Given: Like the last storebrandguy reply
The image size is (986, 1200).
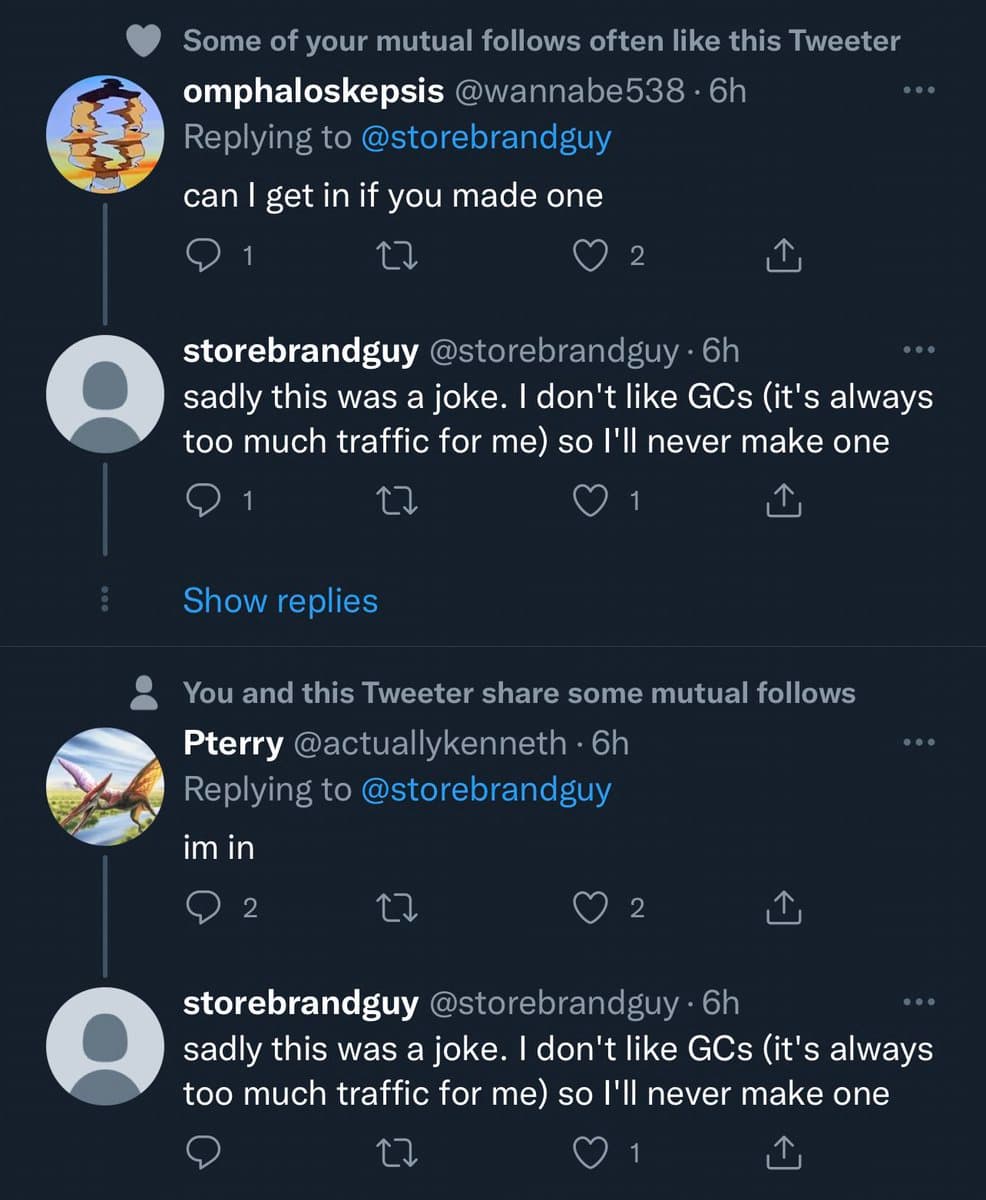Looking at the screenshot, I should click(591, 1155).
